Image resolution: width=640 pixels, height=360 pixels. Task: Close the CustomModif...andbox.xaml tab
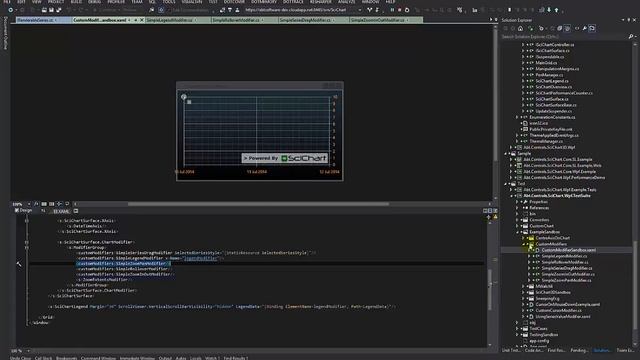point(142,20)
